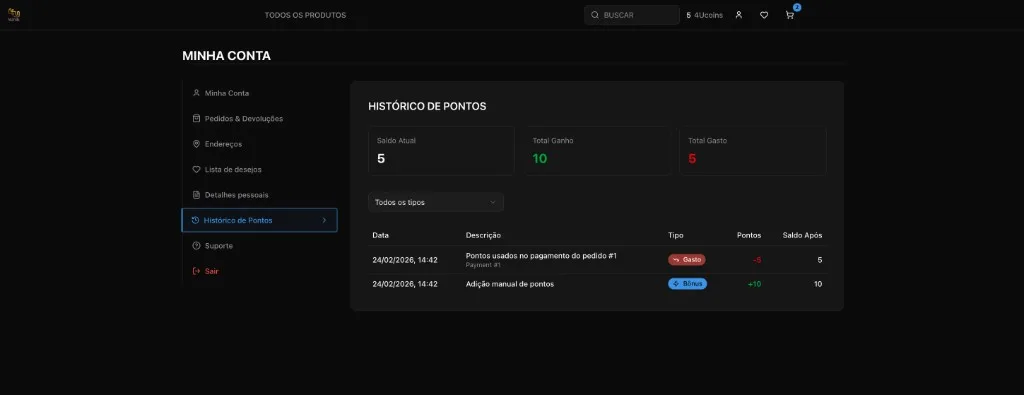
Task: Click the Saldo Após column header
Action: pos(803,235)
